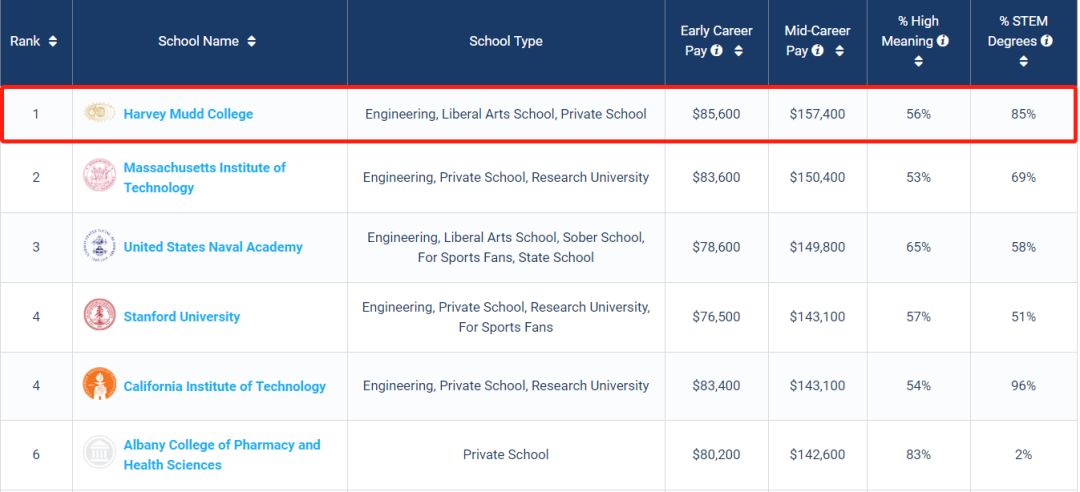Click Caltech orange torch logo
Image resolution: width=1080 pixels, height=492 pixels.
coord(99,384)
